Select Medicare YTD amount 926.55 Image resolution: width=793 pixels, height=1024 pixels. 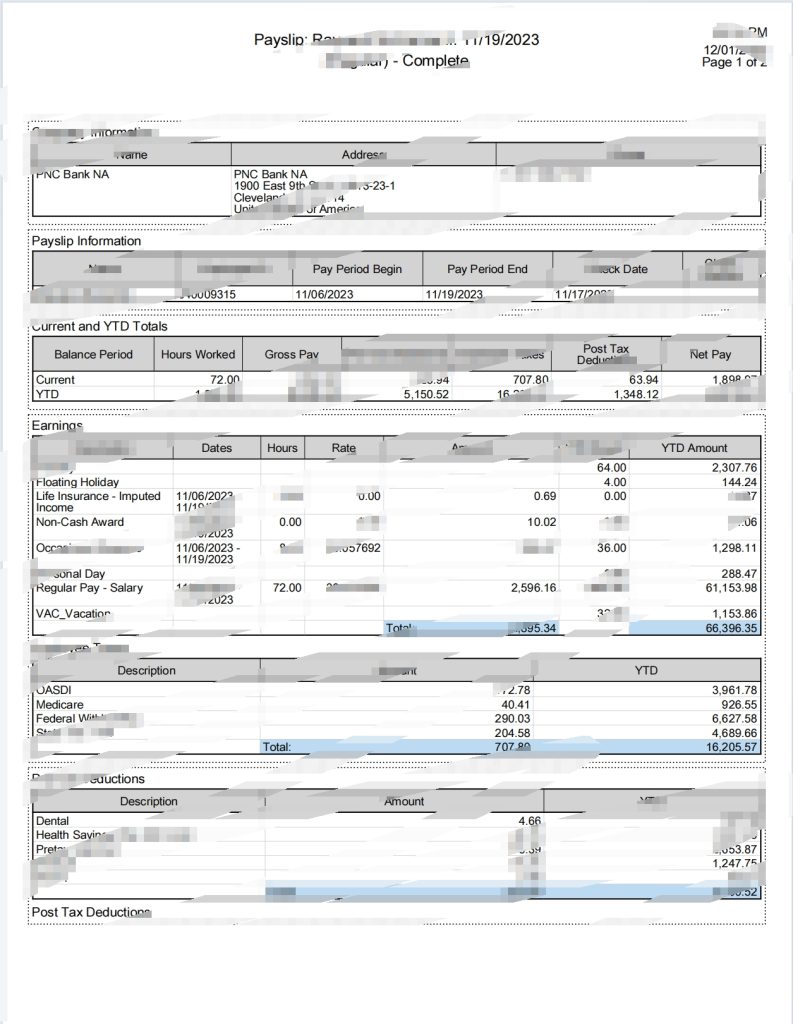[x=739, y=705]
